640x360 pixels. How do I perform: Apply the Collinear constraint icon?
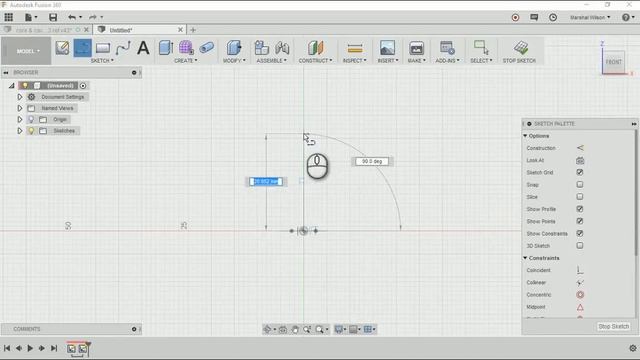(x=580, y=282)
